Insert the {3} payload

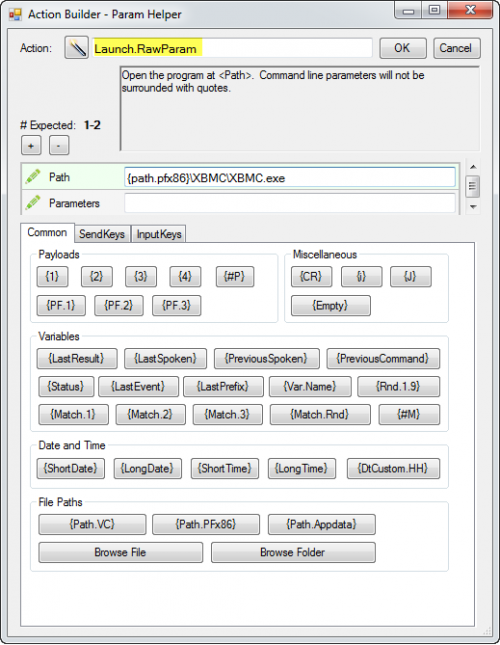[141, 276]
